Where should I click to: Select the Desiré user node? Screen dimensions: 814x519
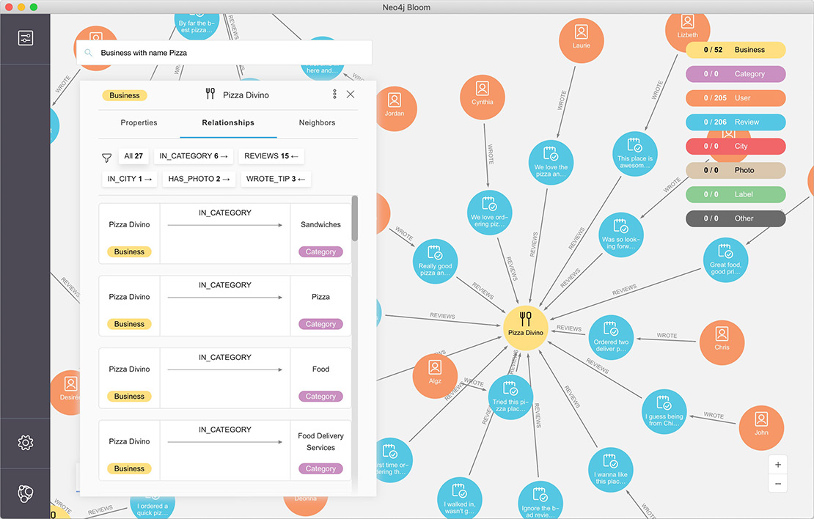[66, 392]
